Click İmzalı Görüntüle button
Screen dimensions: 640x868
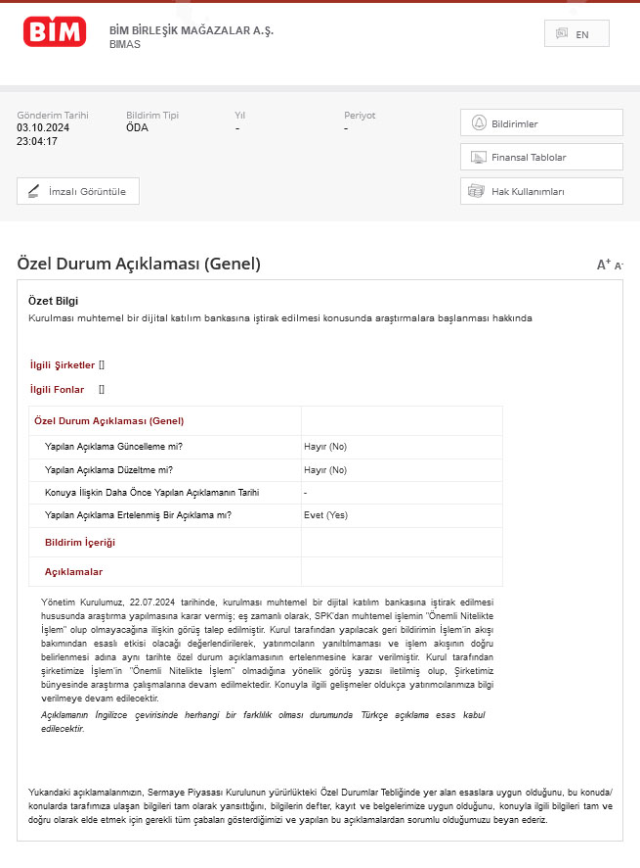(x=78, y=192)
